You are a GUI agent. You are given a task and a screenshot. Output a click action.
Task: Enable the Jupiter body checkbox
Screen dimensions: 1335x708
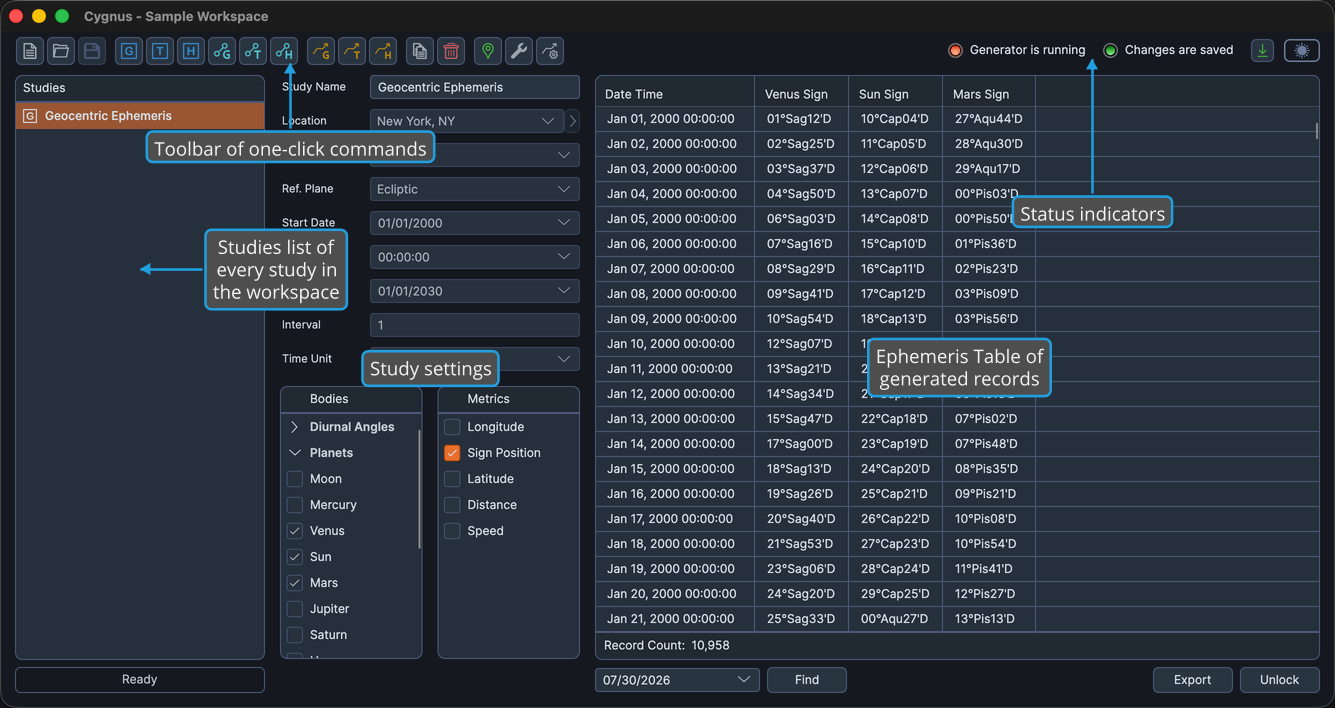pos(295,609)
